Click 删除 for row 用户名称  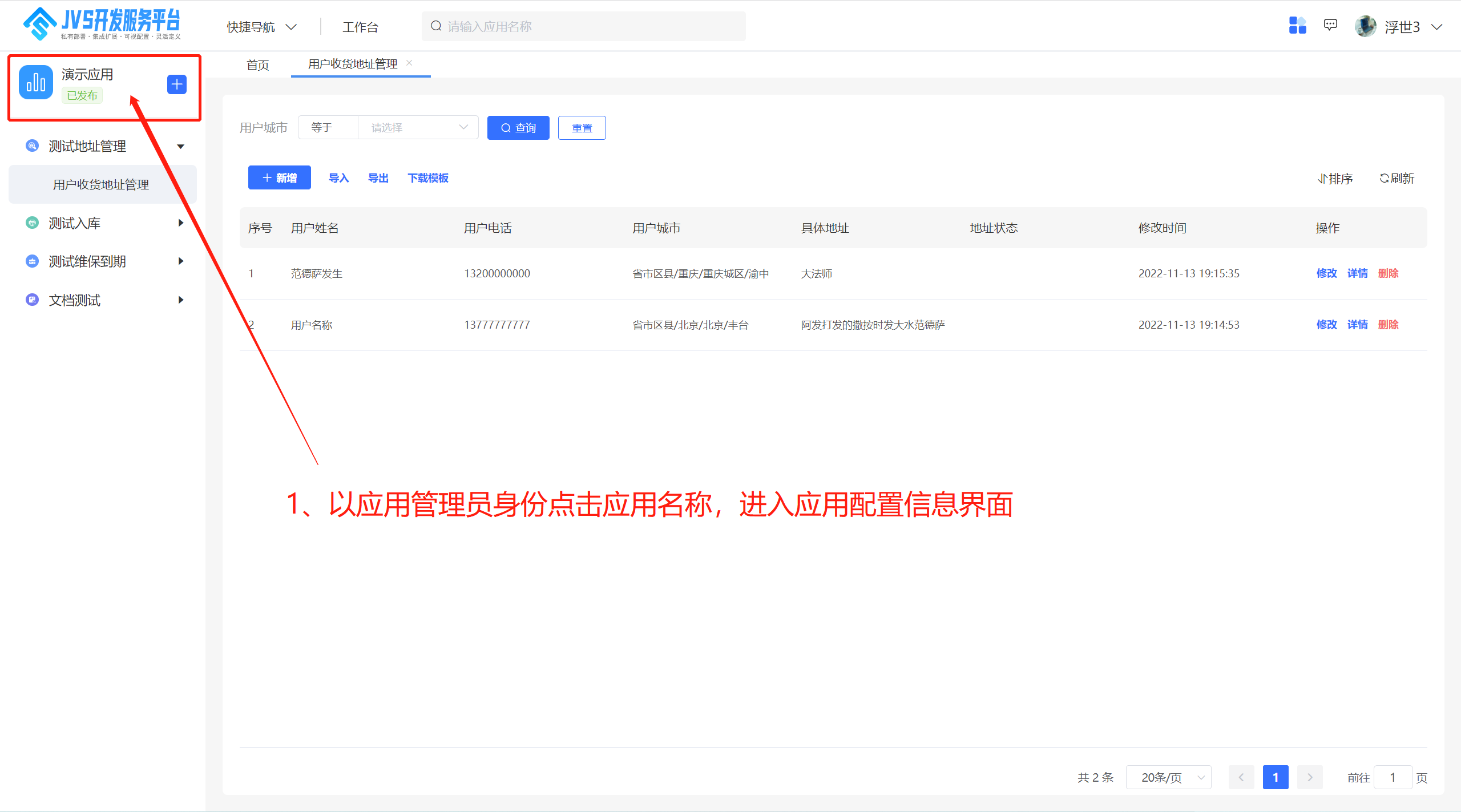click(1388, 325)
